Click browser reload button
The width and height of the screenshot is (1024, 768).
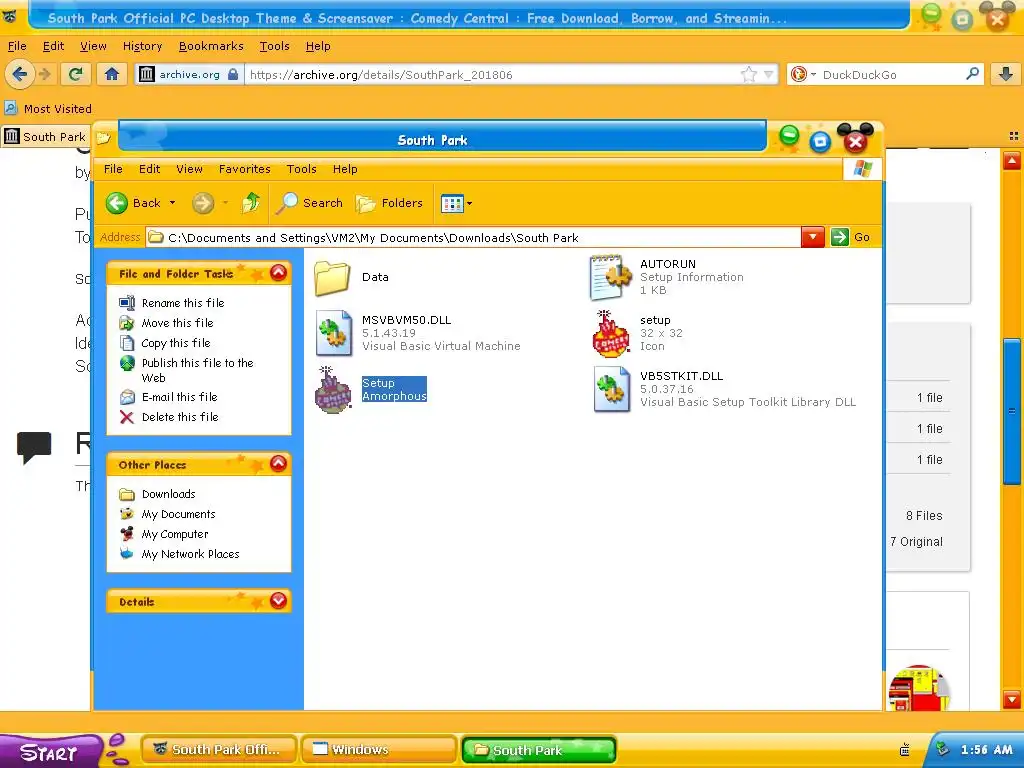click(x=76, y=74)
